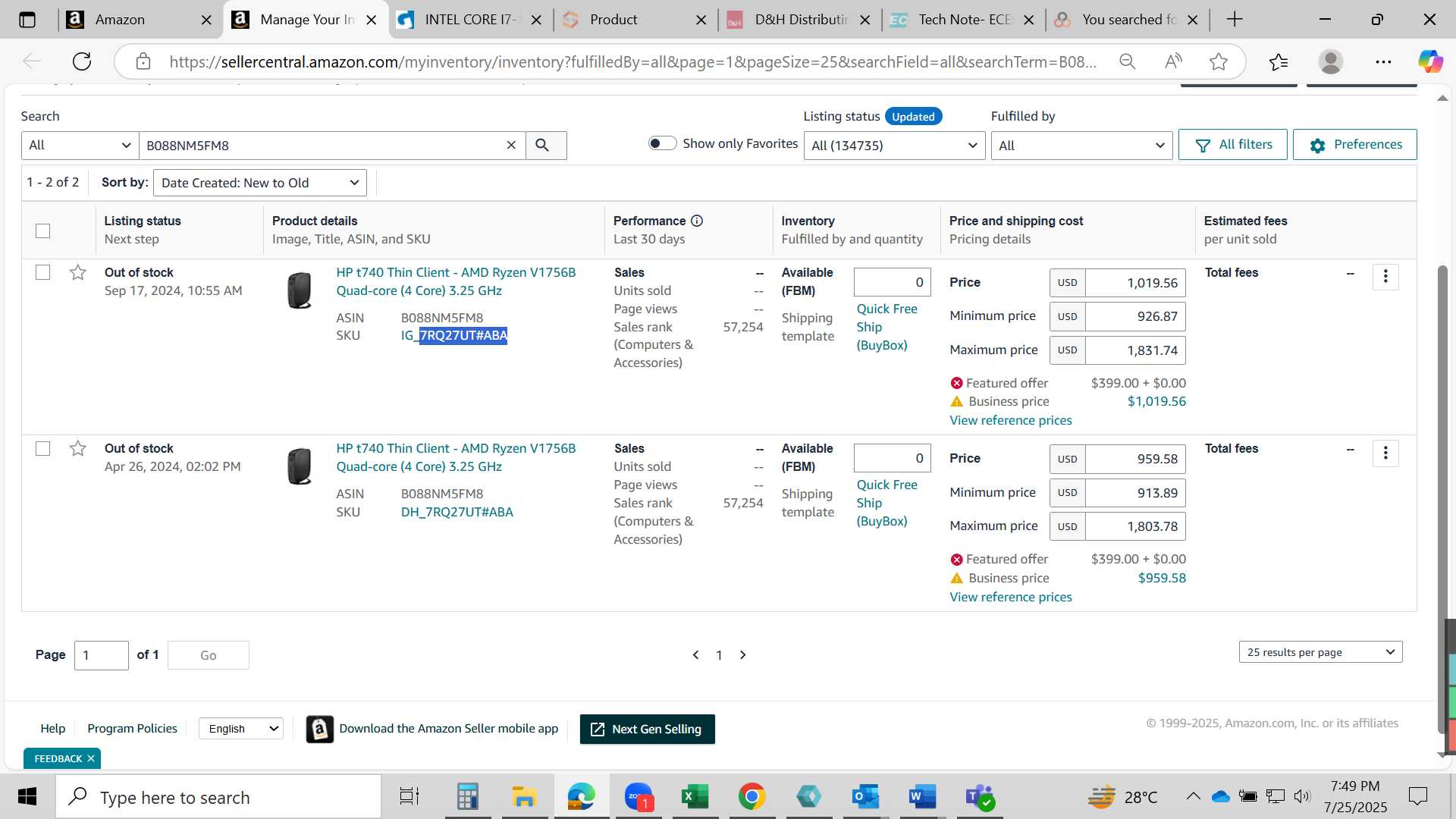The height and width of the screenshot is (819, 1456).
Task: Go to previous page arrow in pagination
Action: tap(695, 654)
